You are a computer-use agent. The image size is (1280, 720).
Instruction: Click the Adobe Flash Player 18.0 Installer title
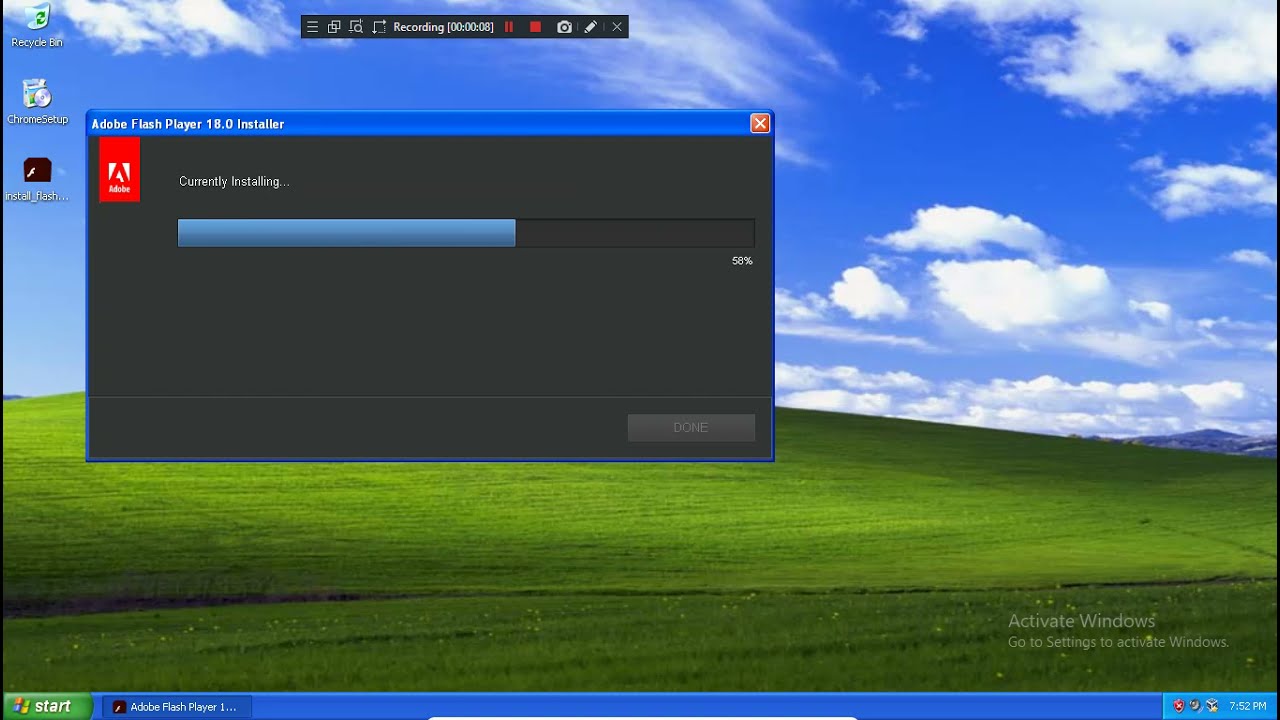(188, 124)
